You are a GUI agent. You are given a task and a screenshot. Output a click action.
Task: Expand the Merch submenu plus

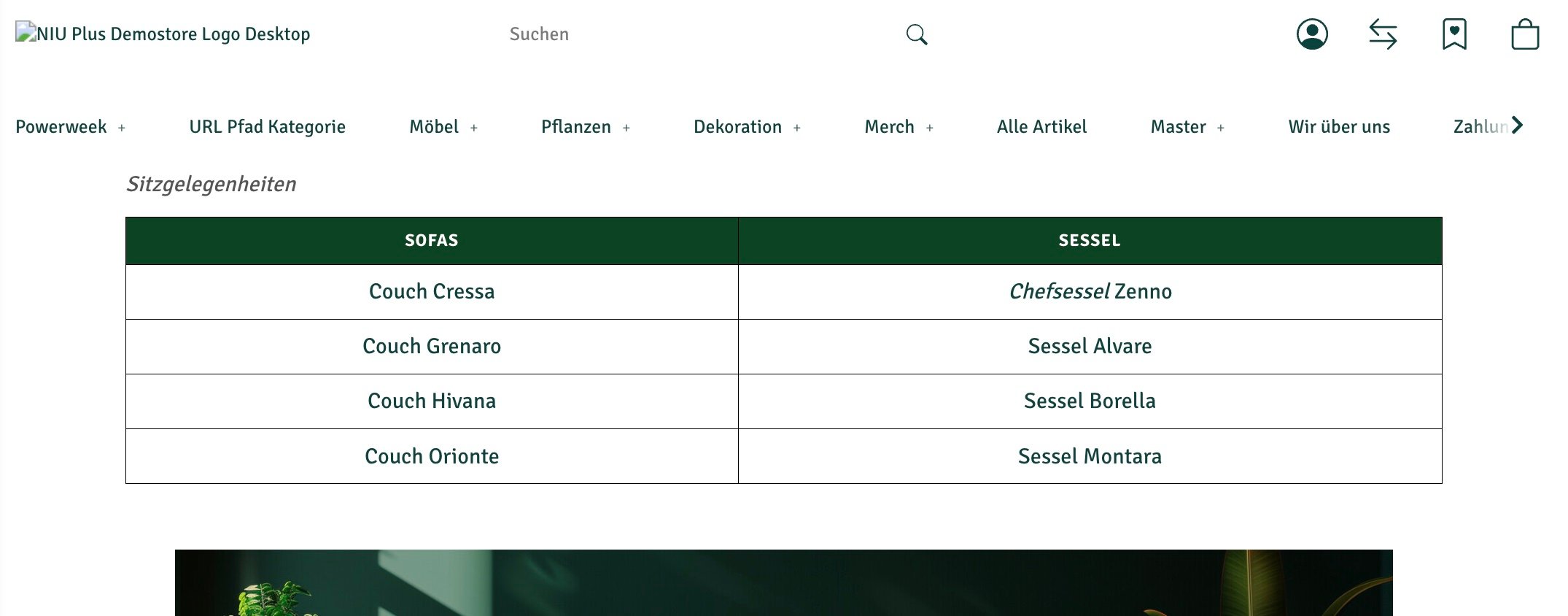(930, 128)
